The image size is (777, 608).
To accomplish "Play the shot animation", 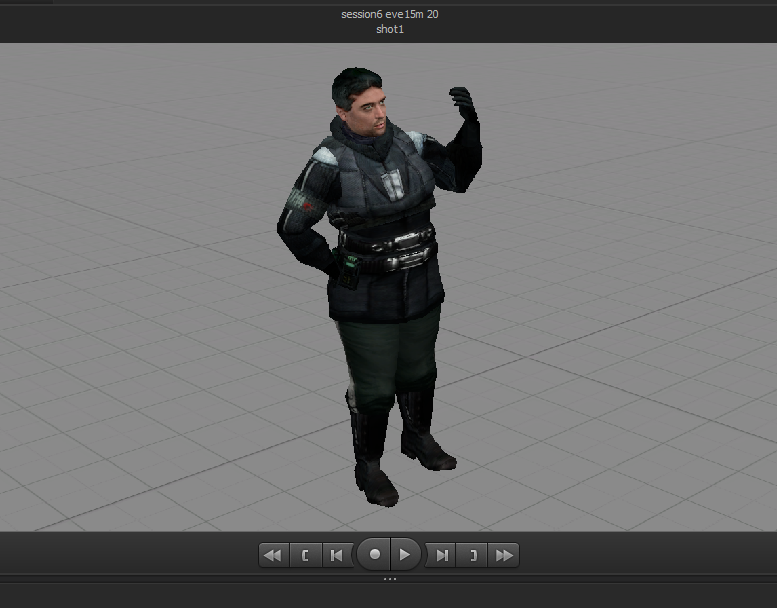I will [405, 554].
